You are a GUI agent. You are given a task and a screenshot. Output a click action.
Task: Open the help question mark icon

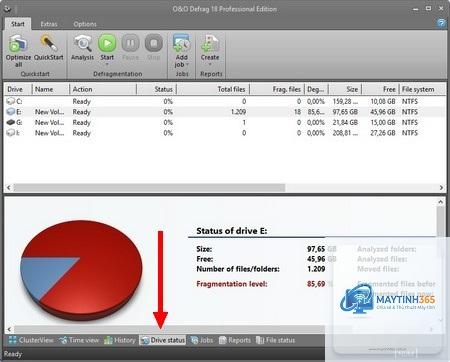click(441, 23)
